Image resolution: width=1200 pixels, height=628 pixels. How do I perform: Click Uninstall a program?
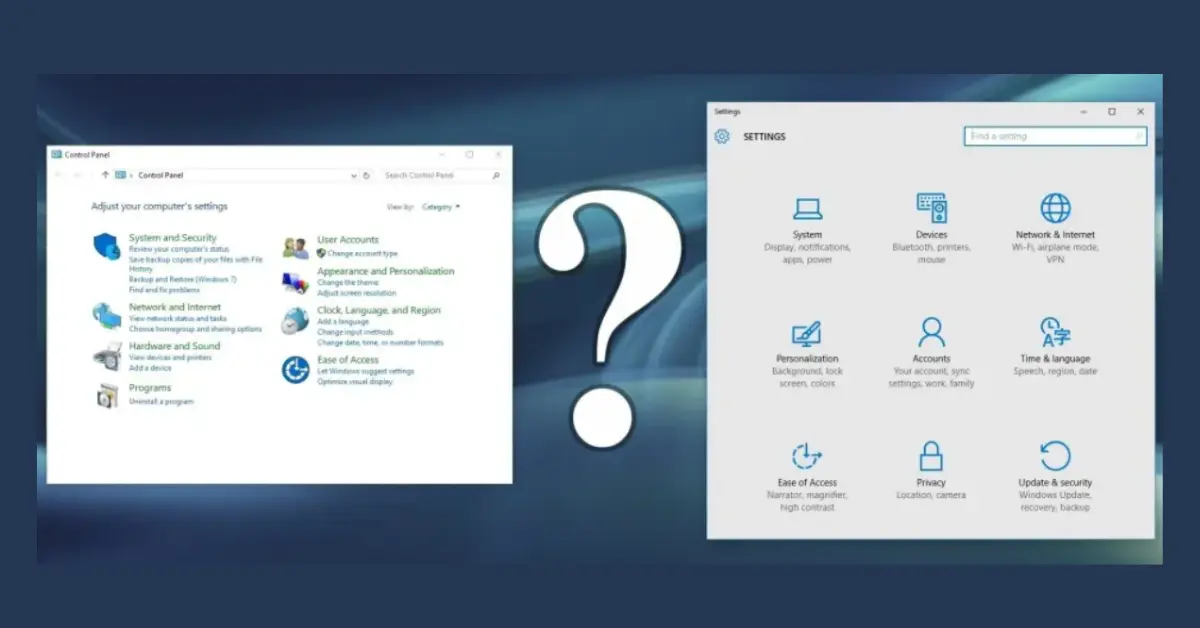click(161, 401)
